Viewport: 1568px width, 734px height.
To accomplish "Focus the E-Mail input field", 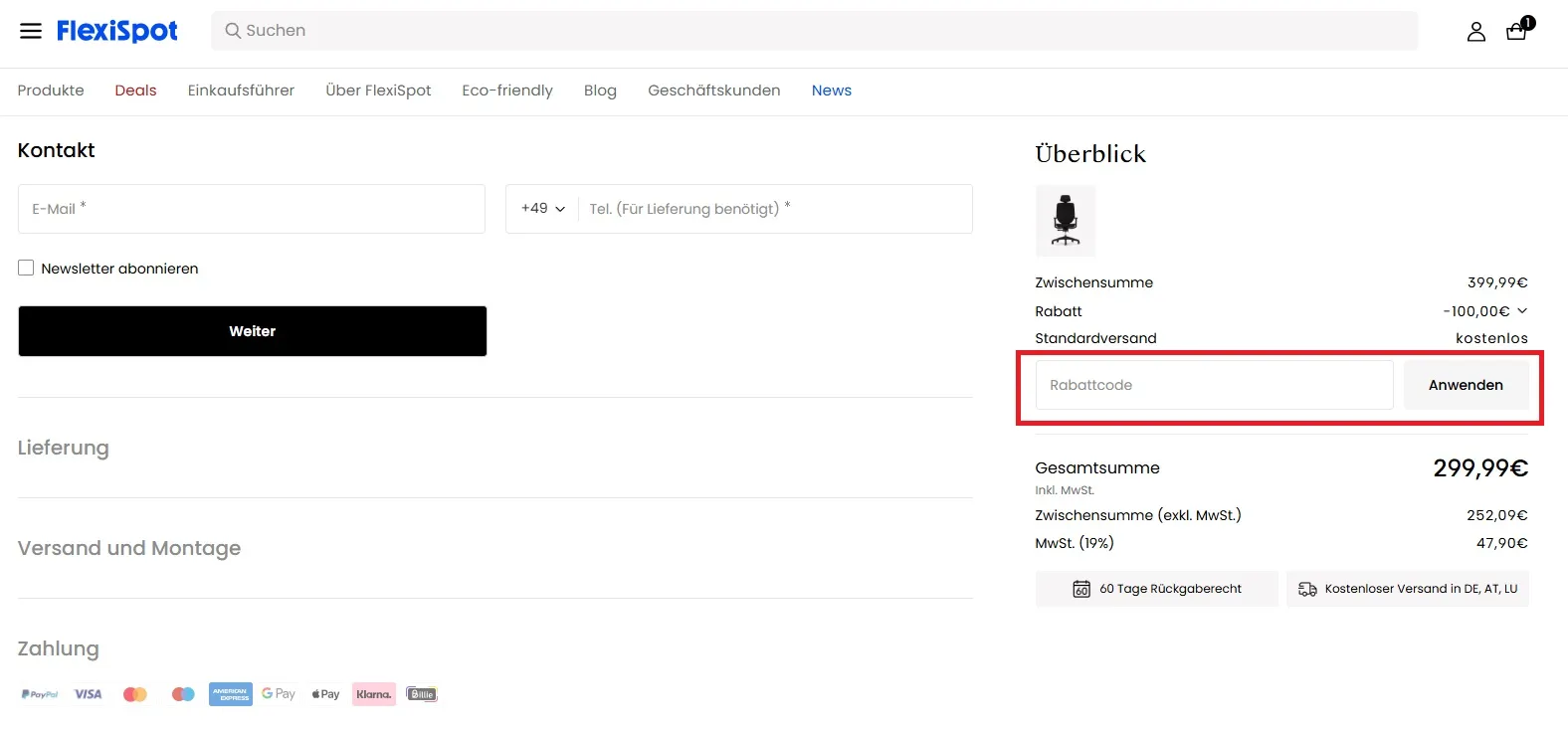I will click(252, 209).
